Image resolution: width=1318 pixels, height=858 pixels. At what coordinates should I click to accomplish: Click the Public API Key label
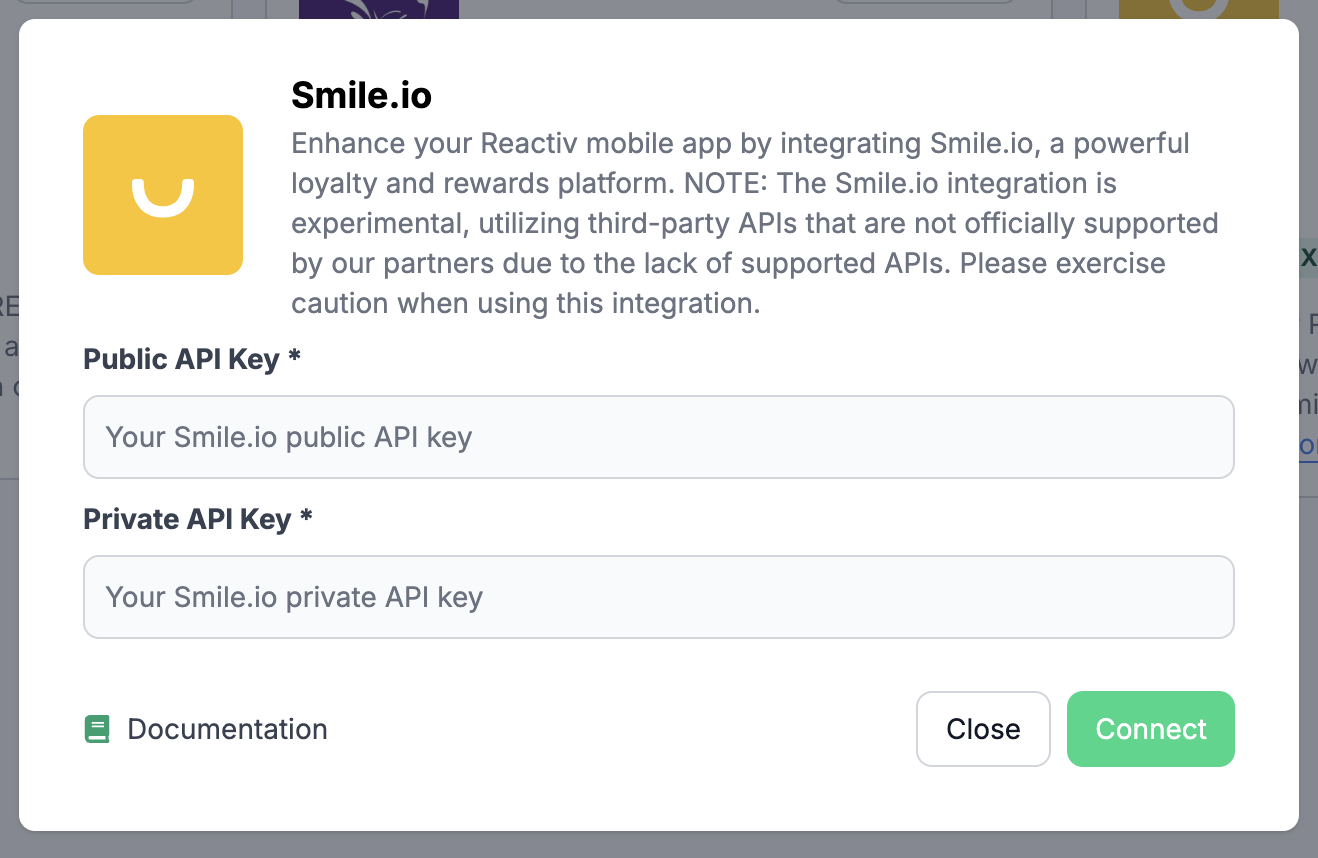pos(181,359)
